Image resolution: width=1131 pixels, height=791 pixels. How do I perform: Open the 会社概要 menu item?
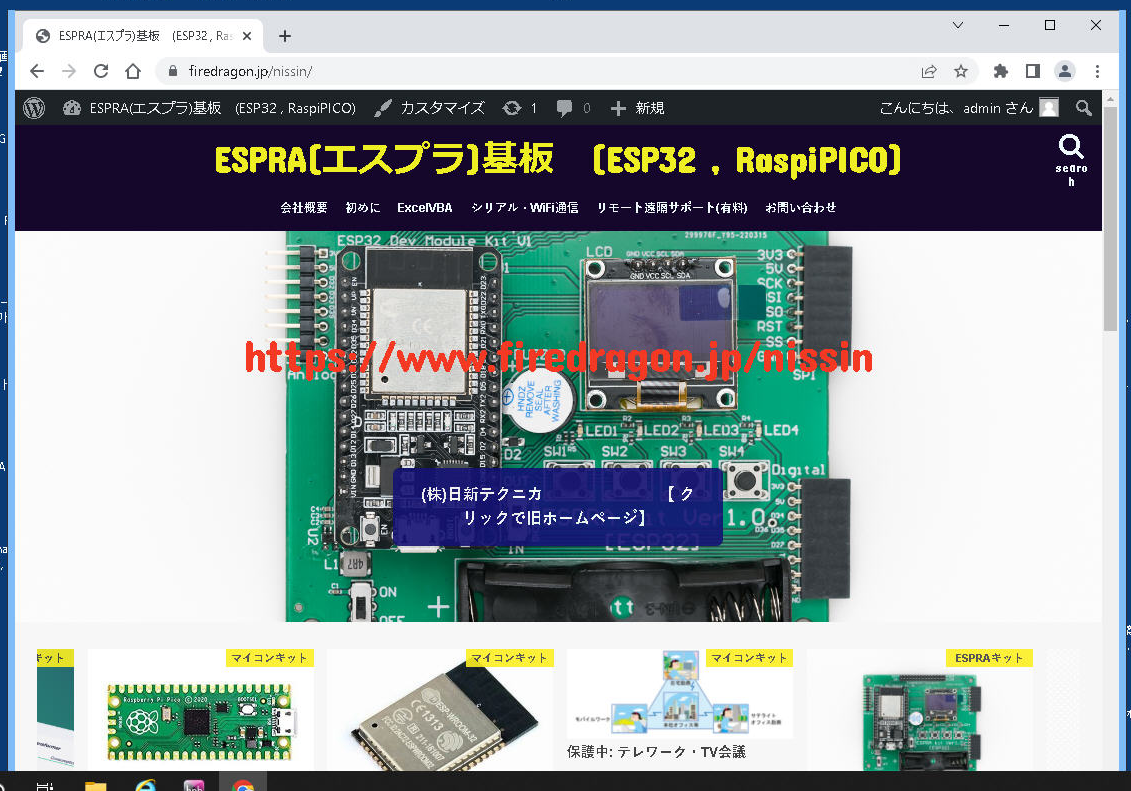[x=304, y=208]
